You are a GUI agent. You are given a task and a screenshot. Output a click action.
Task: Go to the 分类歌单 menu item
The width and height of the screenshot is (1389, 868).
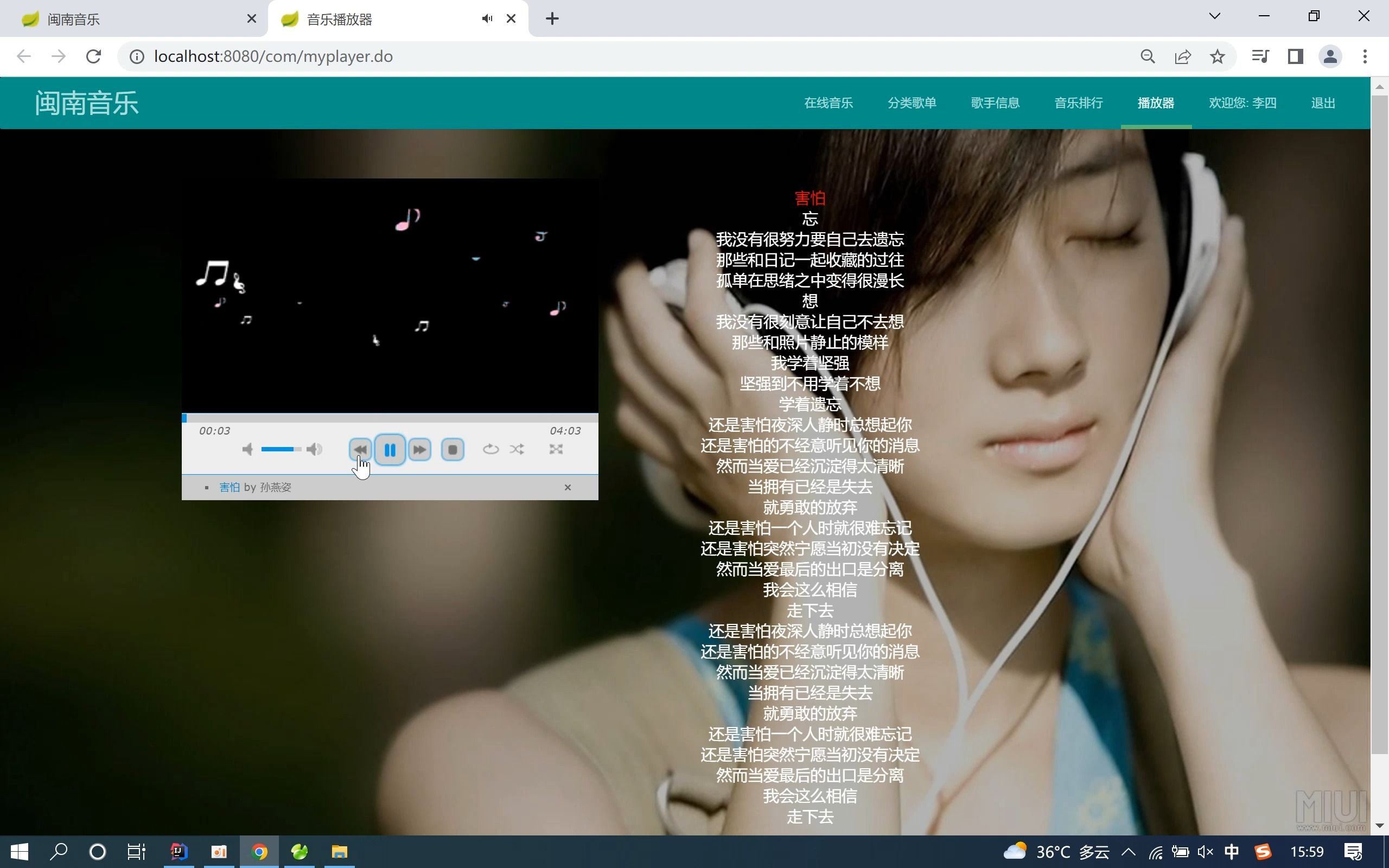(912, 103)
